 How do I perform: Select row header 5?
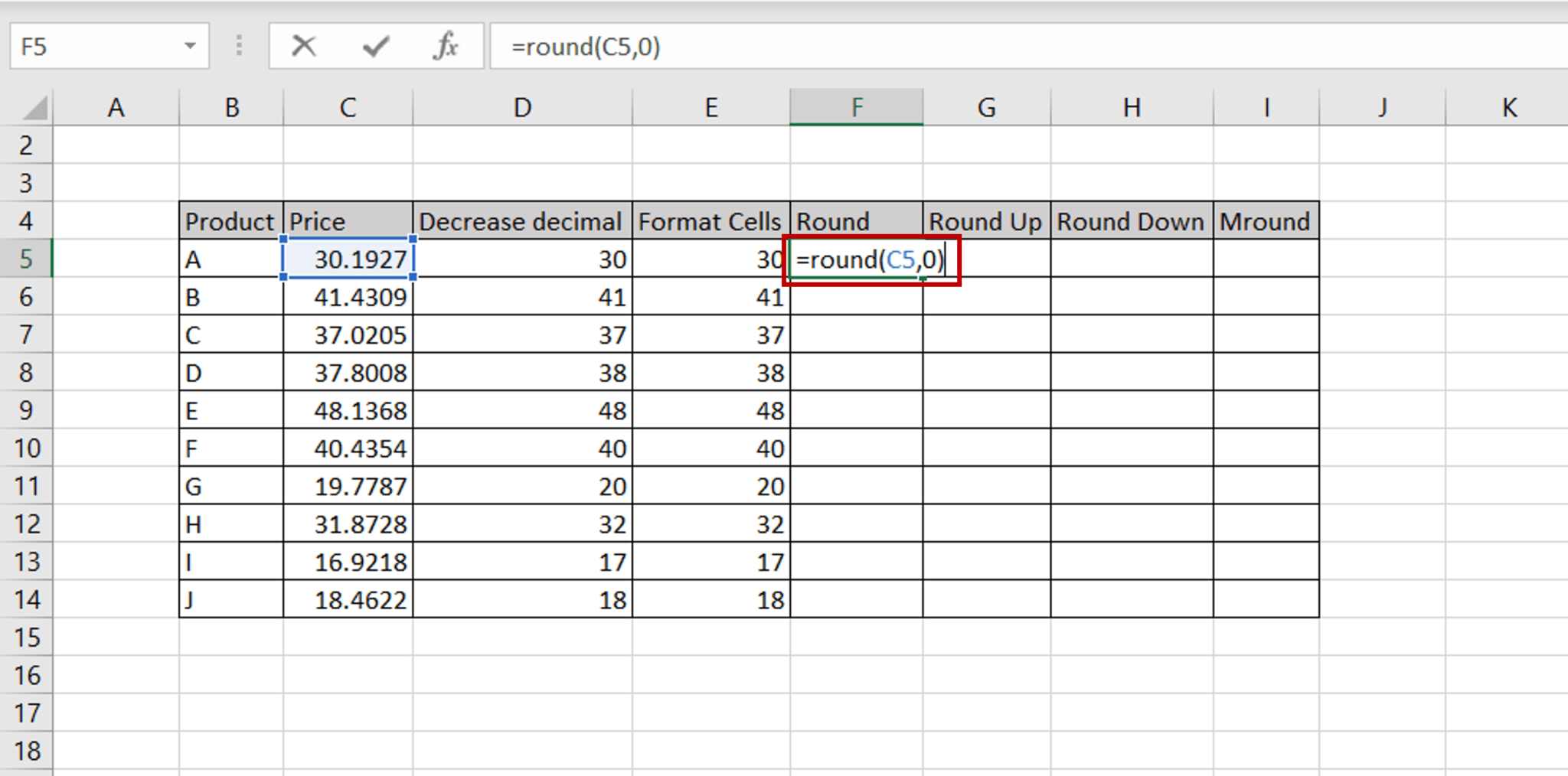pos(26,259)
